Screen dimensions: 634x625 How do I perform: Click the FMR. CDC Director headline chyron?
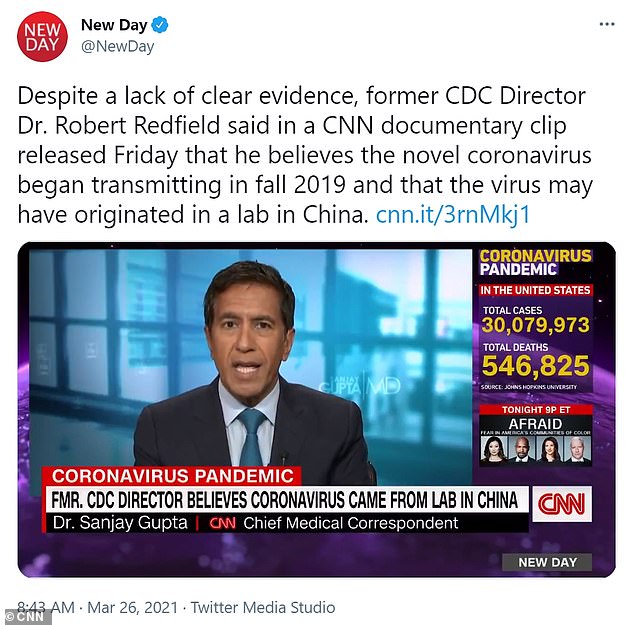285,499
